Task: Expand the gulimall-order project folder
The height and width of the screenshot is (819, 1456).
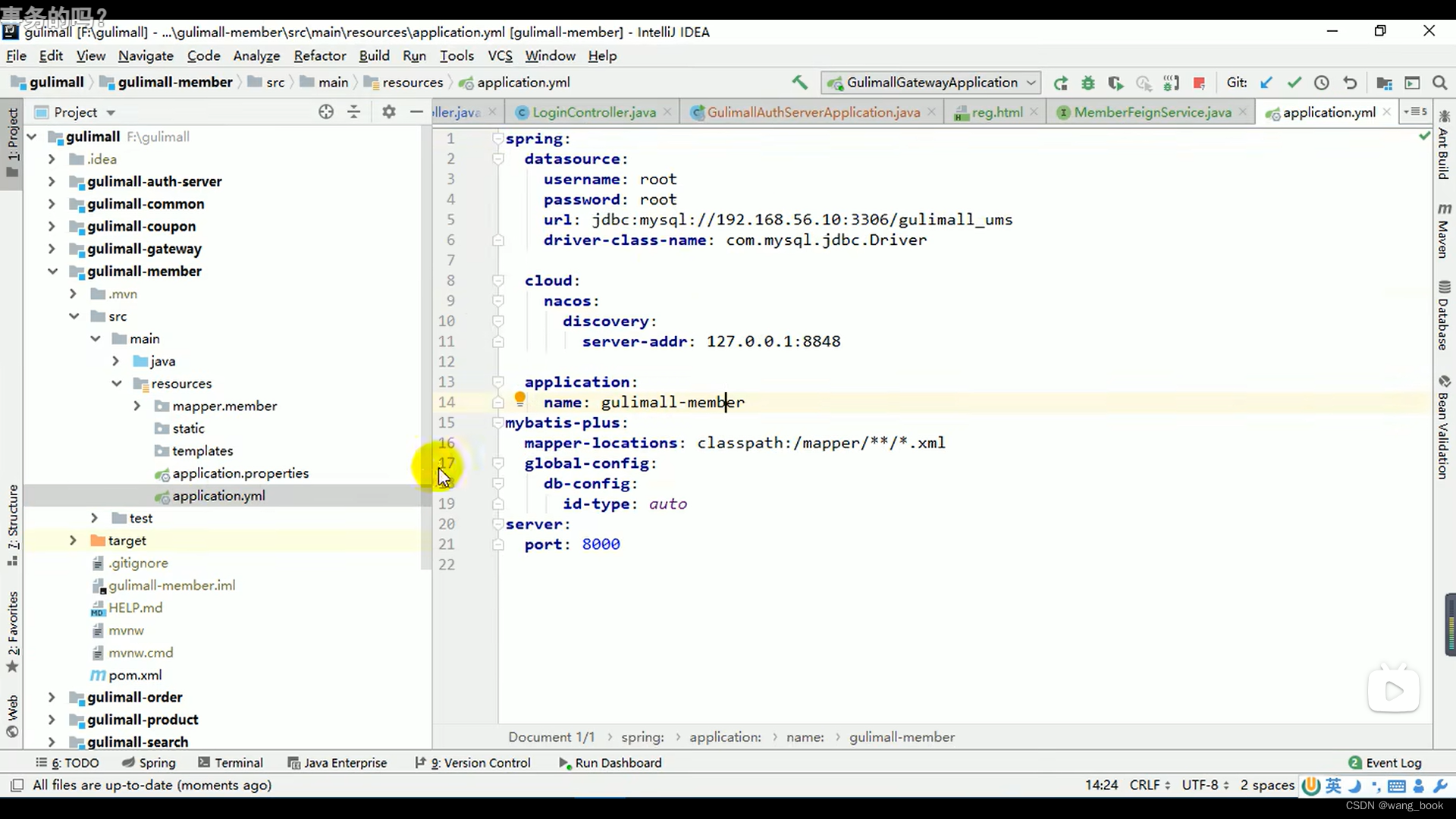Action: (x=51, y=697)
